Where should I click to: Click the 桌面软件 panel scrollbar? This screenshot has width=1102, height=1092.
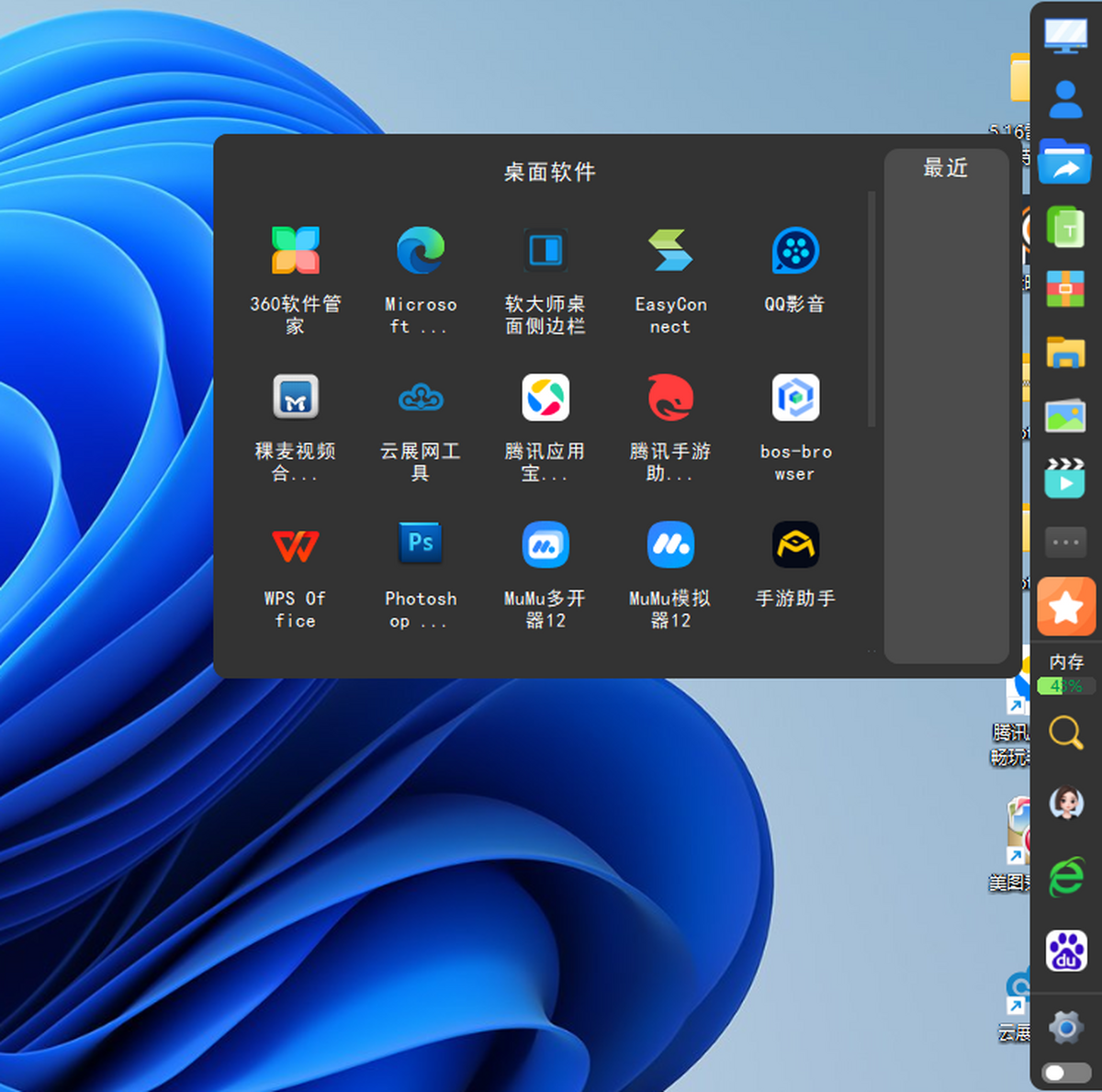[871, 310]
